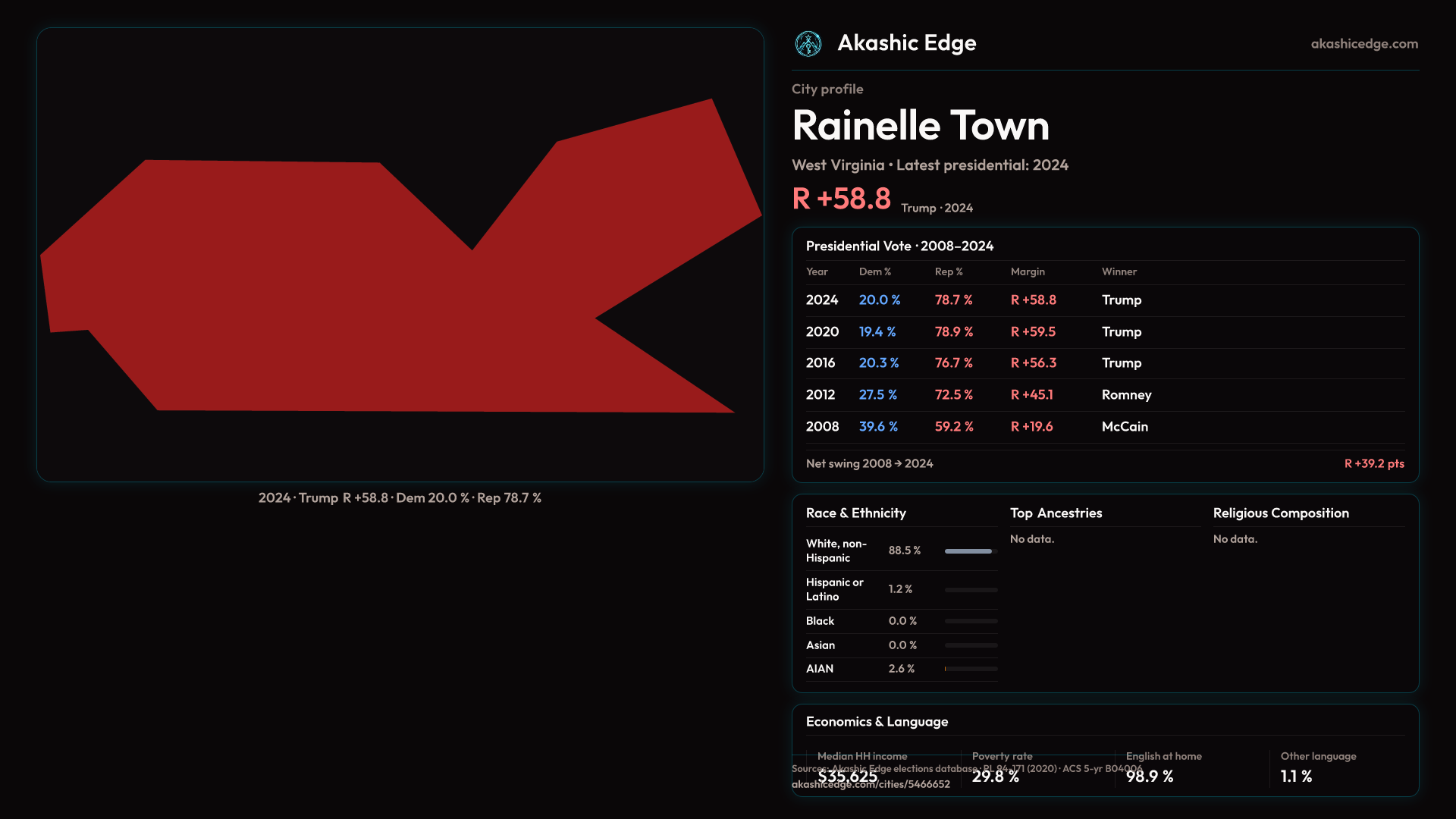The height and width of the screenshot is (819, 1456).
Task: Click McCain winner in the 2008 row
Action: pos(1124,427)
